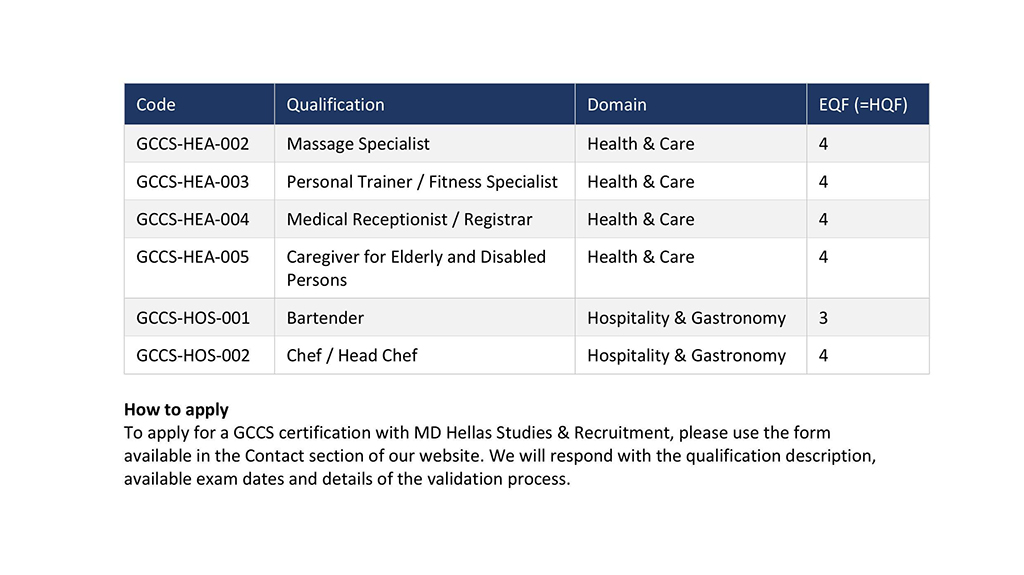Click the Bartender row's Hospitality & Gastronomy domain
Image resolution: width=1024 pixels, height=575 pixels.
pyautogui.click(x=686, y=318)
